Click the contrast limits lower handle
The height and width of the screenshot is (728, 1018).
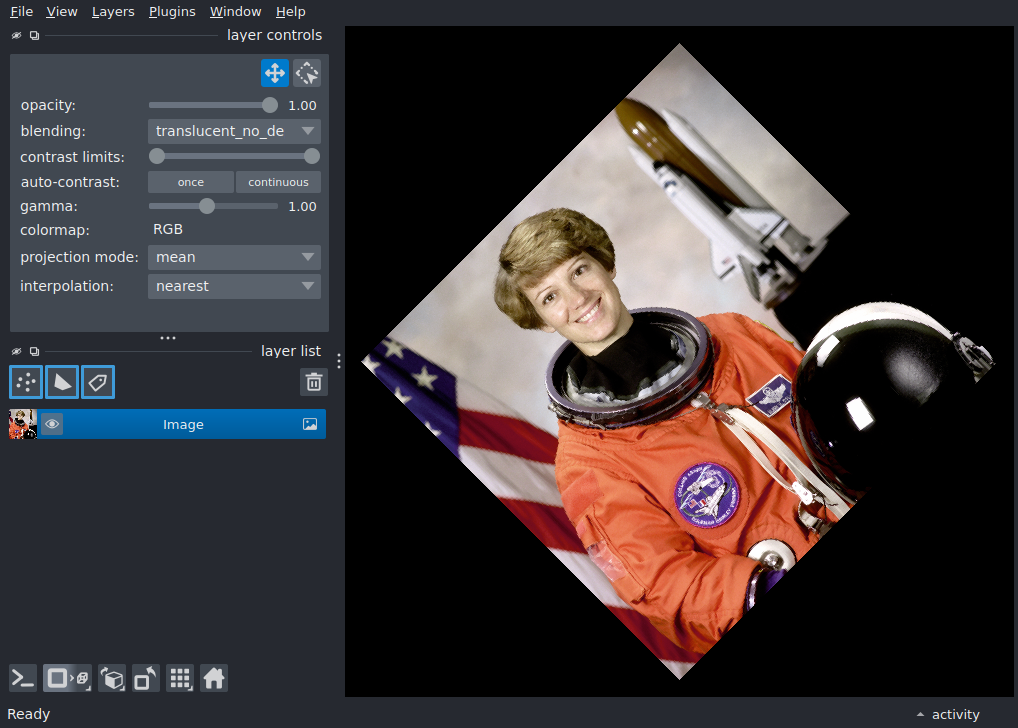click(x=157, y=156)
